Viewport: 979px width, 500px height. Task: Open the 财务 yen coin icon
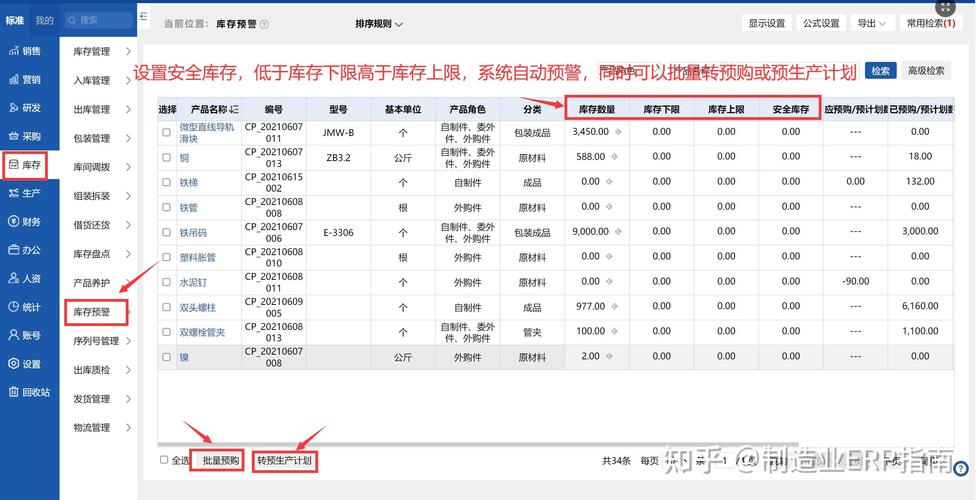click(x=13, y=222)
